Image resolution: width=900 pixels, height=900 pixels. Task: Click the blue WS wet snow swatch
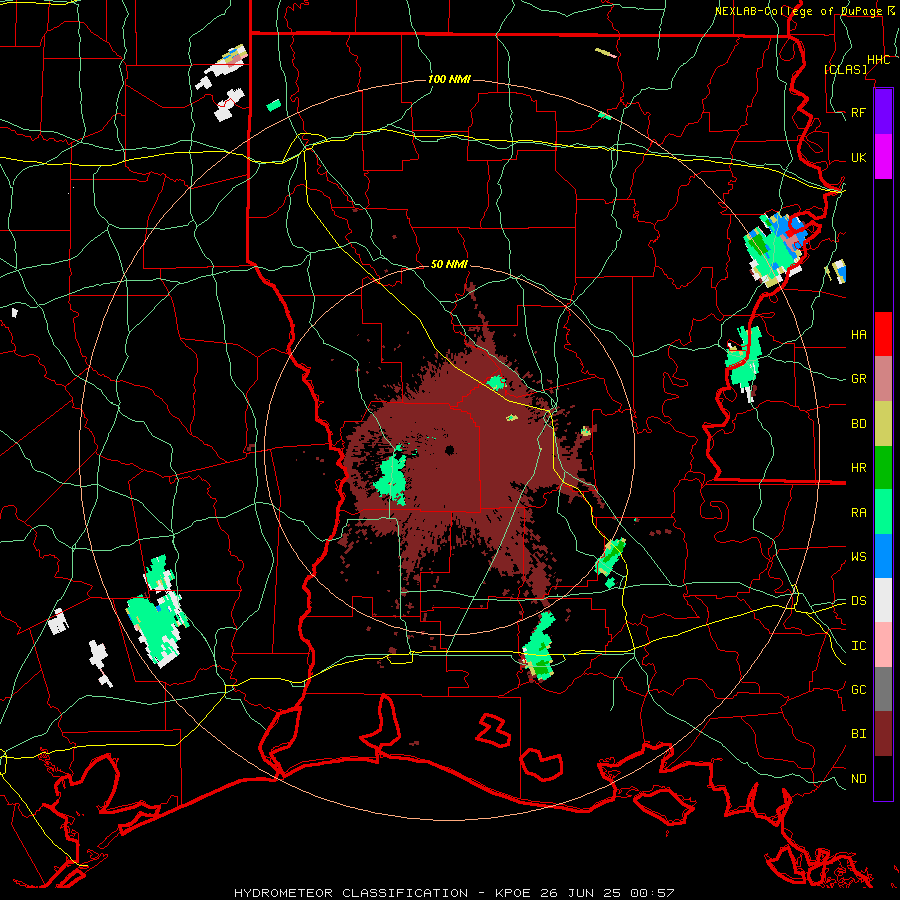click(x=883, y=556)
